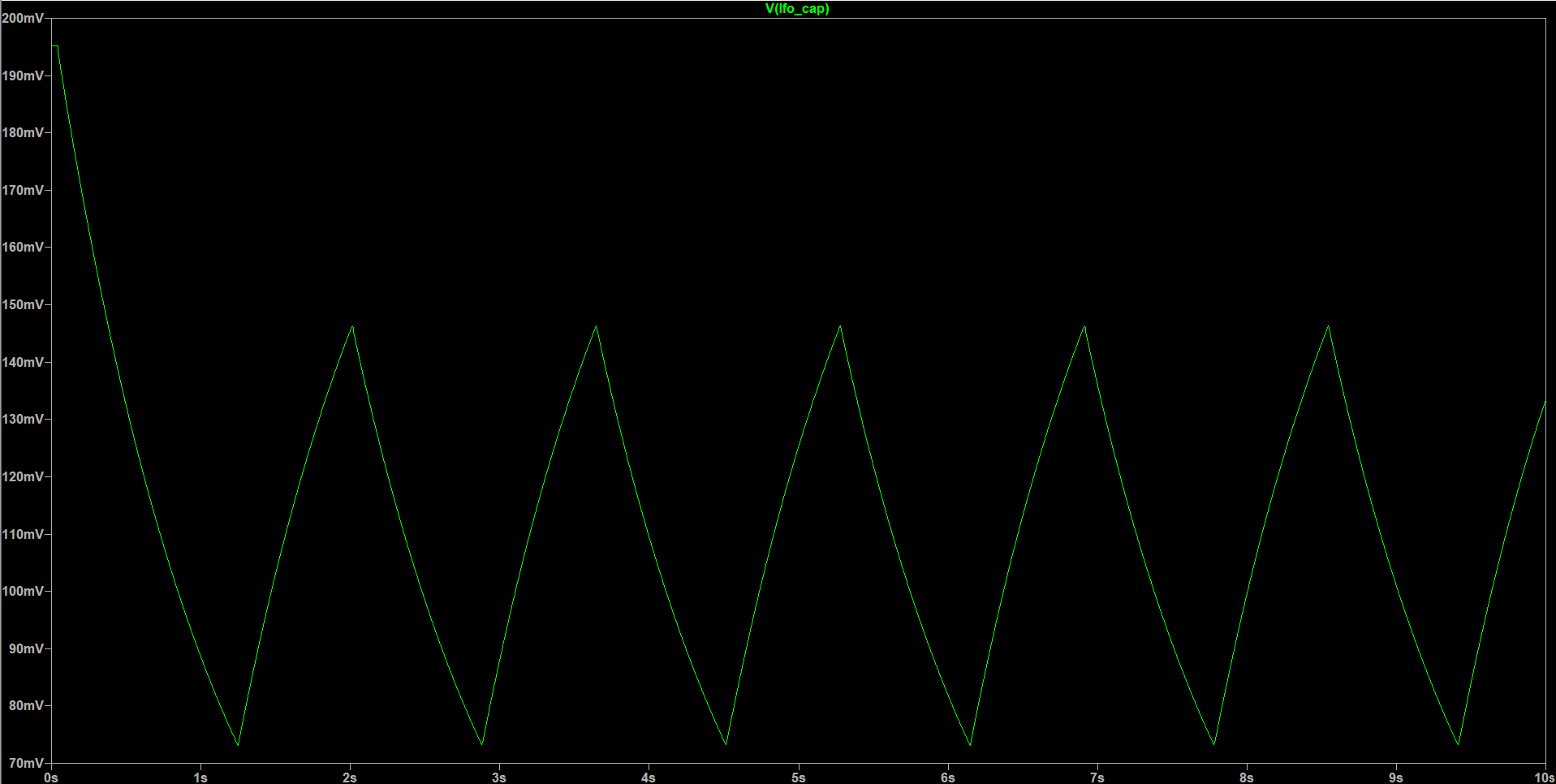Click the 7s time axis label
The height and width of the screenshot is (784, 1556).
tap(1097, 778)
